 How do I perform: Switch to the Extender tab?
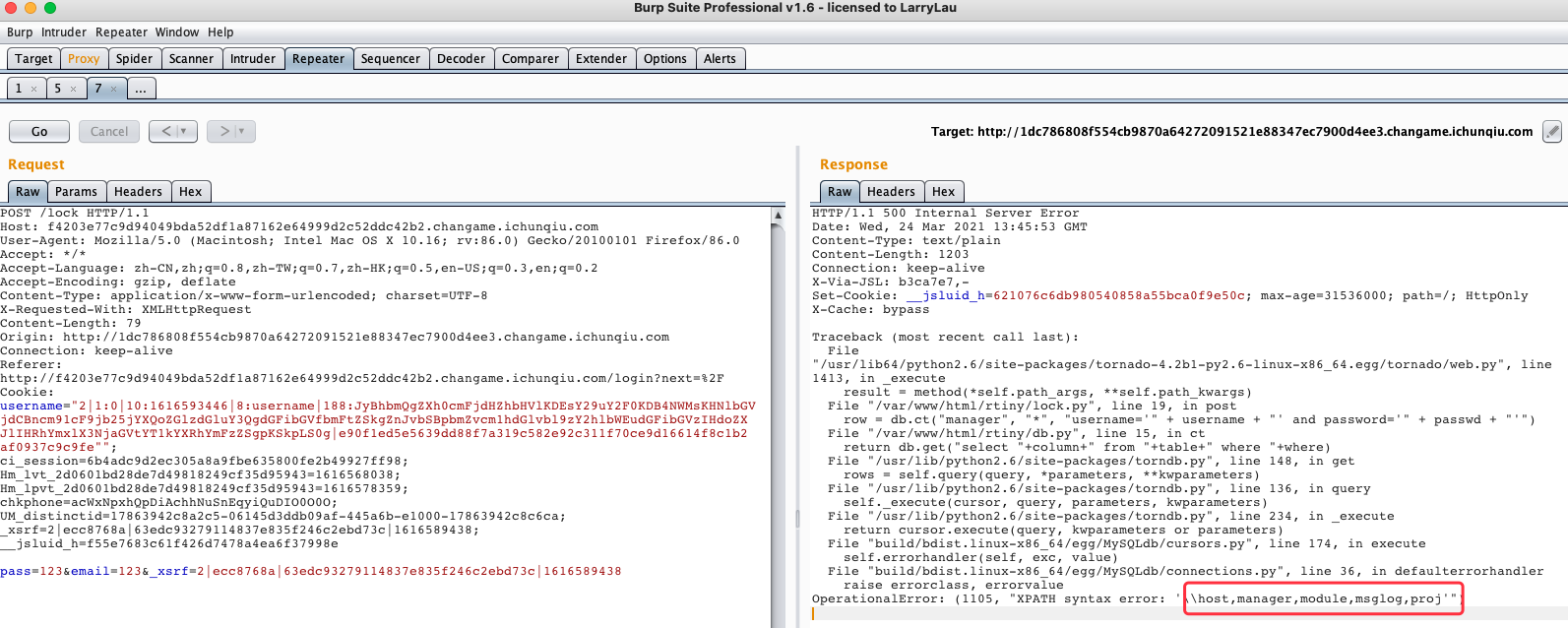601,59
